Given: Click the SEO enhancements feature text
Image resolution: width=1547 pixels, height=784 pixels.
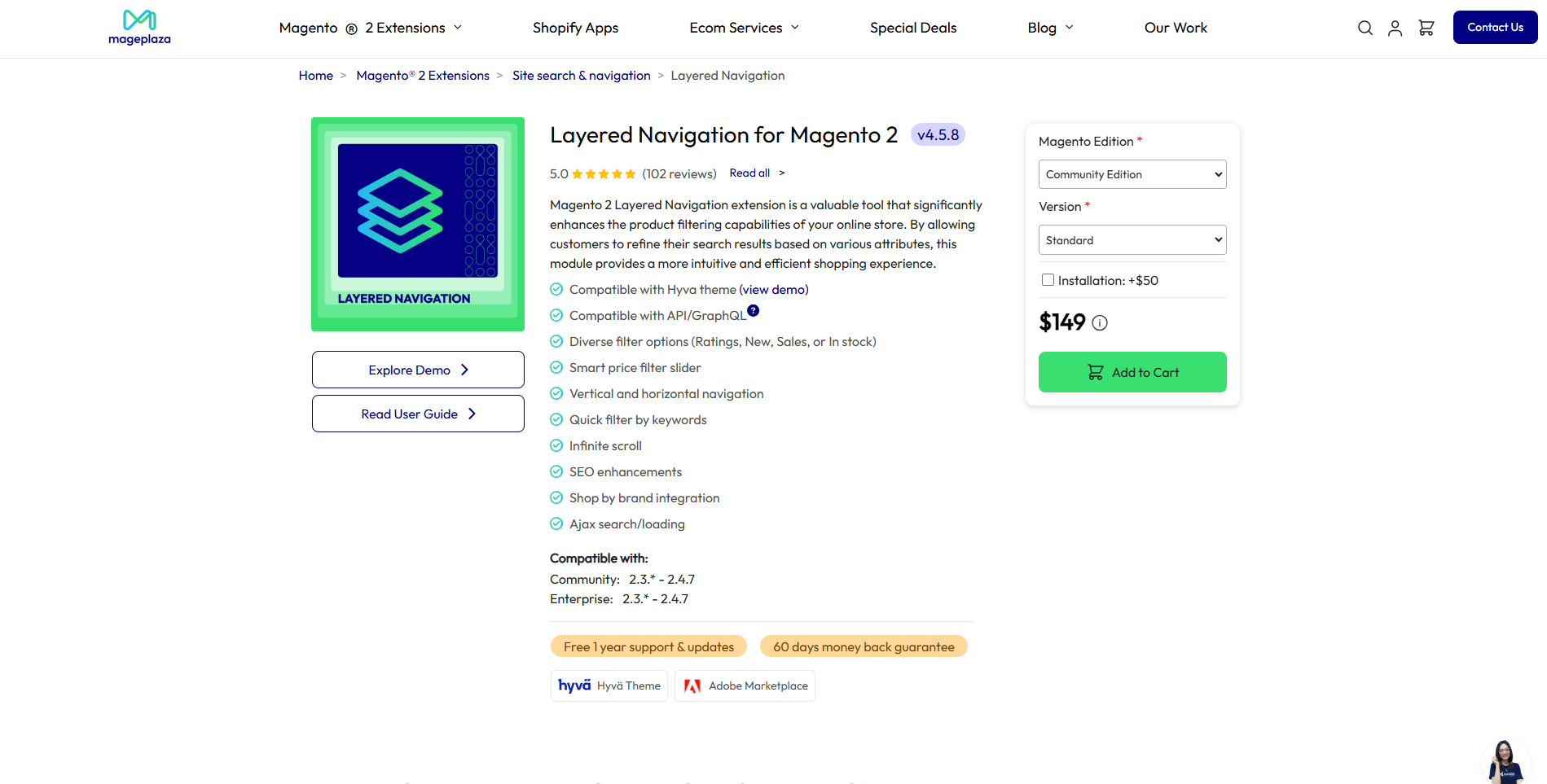Looking at the screenshot, I should tap(626, 472).
